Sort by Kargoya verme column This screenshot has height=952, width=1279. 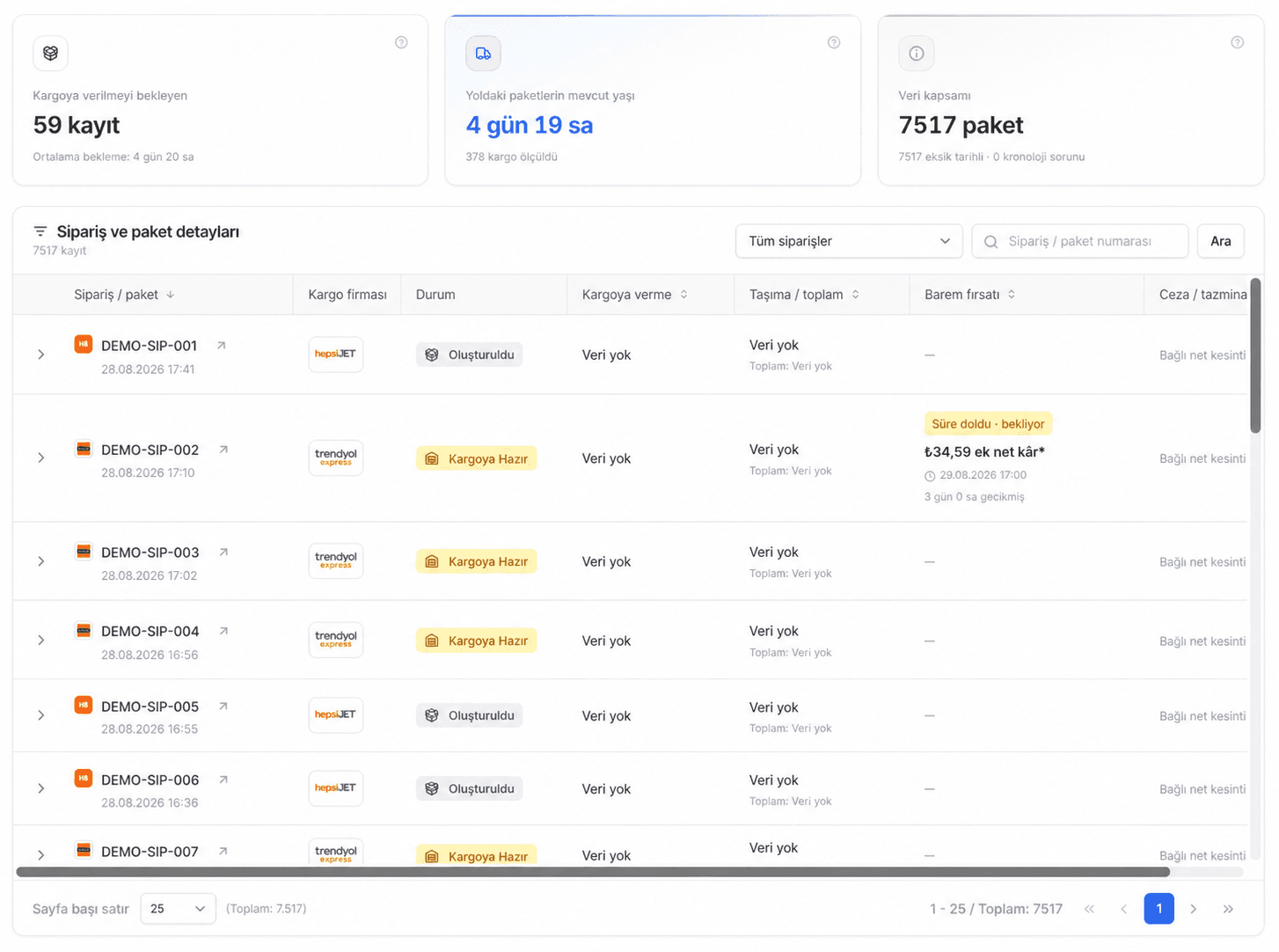(x=635, y=295)
